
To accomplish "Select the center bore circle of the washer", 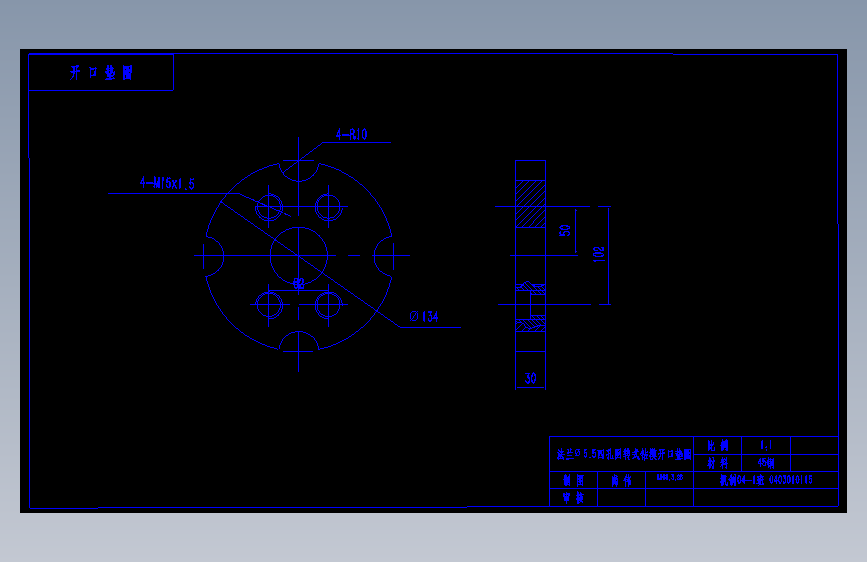I will click(x=299, y=256).
